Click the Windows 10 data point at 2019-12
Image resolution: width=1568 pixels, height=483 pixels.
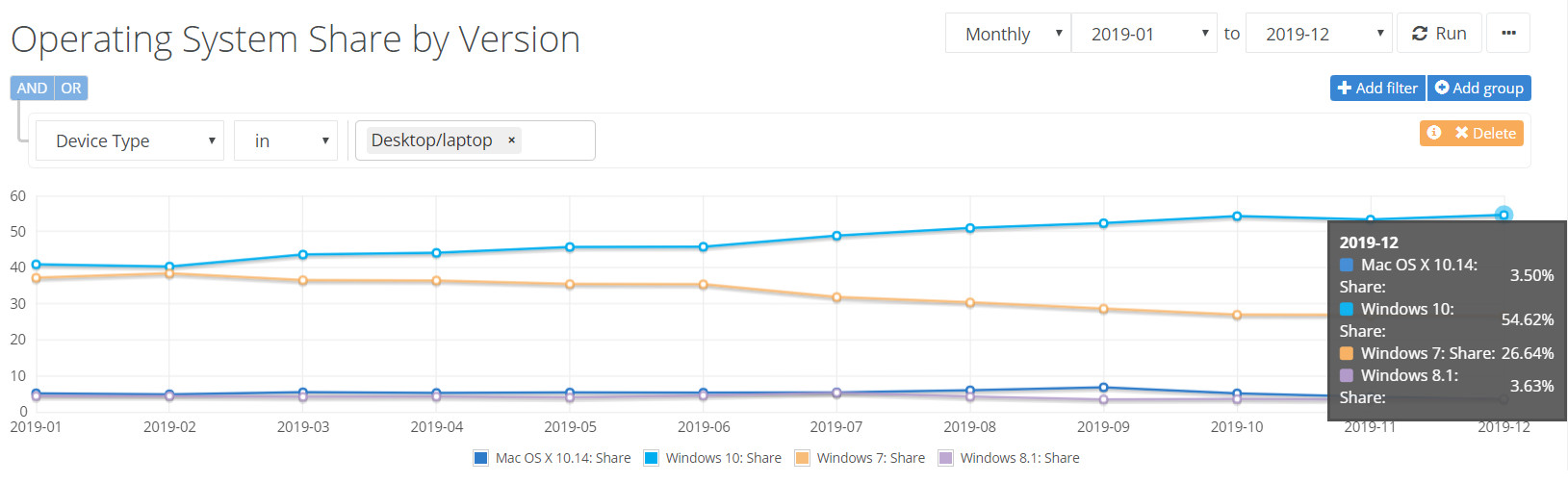coord(1504,215)
